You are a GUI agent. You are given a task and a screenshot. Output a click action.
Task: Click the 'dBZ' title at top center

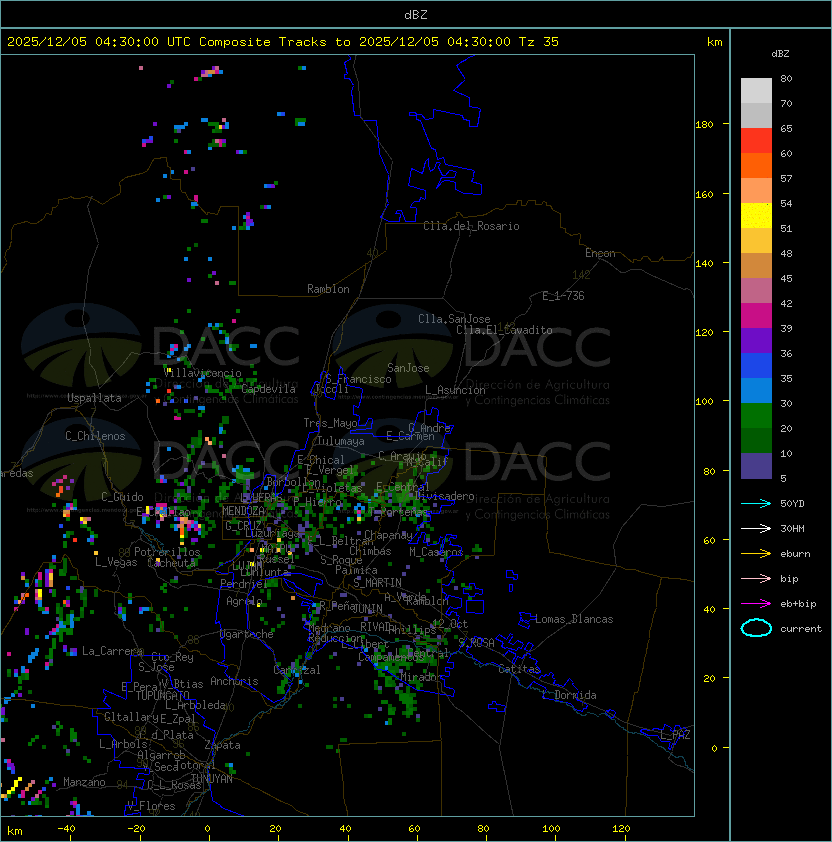tap(416, 15)
